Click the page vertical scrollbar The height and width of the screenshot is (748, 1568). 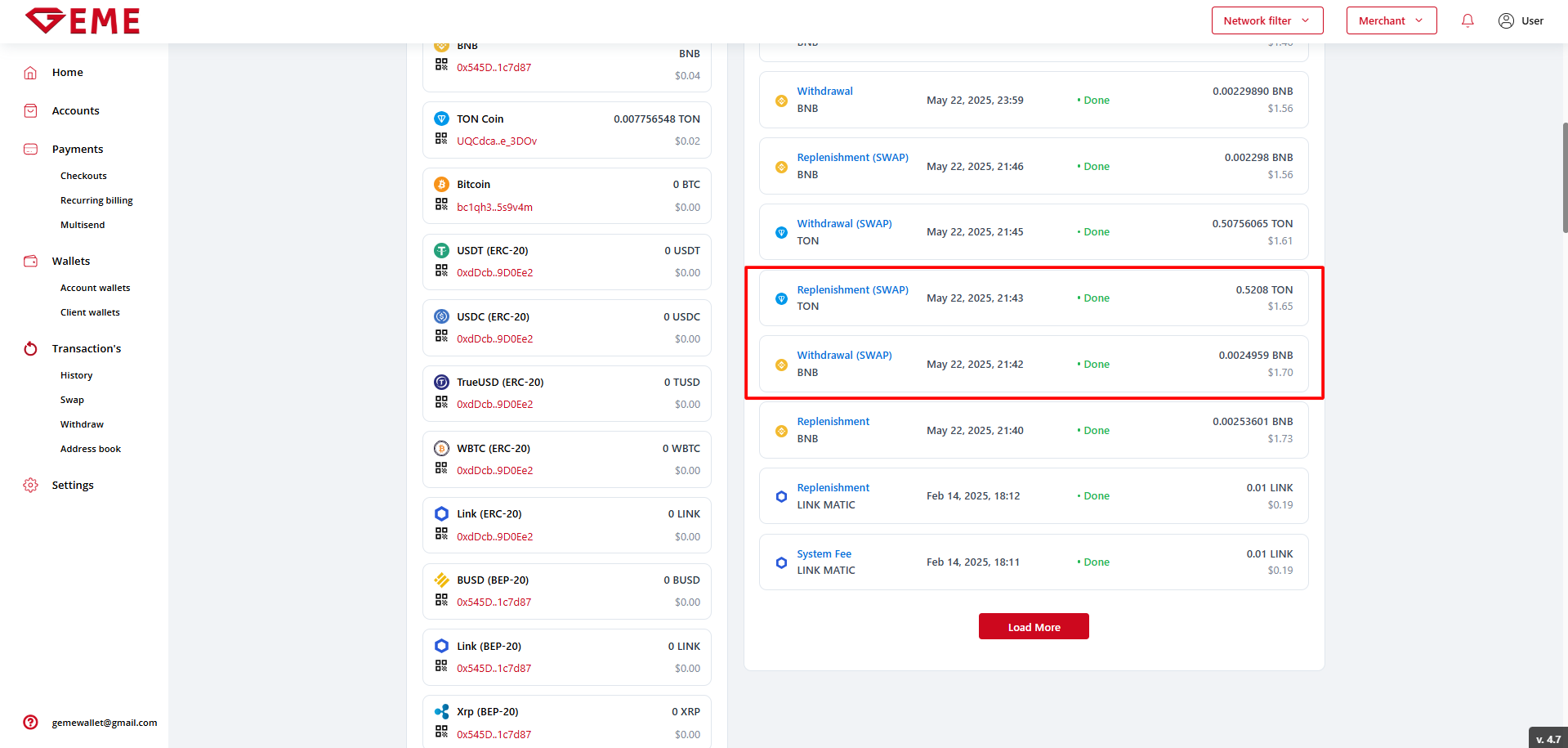pyautogui.click(x=1564, y=178)
